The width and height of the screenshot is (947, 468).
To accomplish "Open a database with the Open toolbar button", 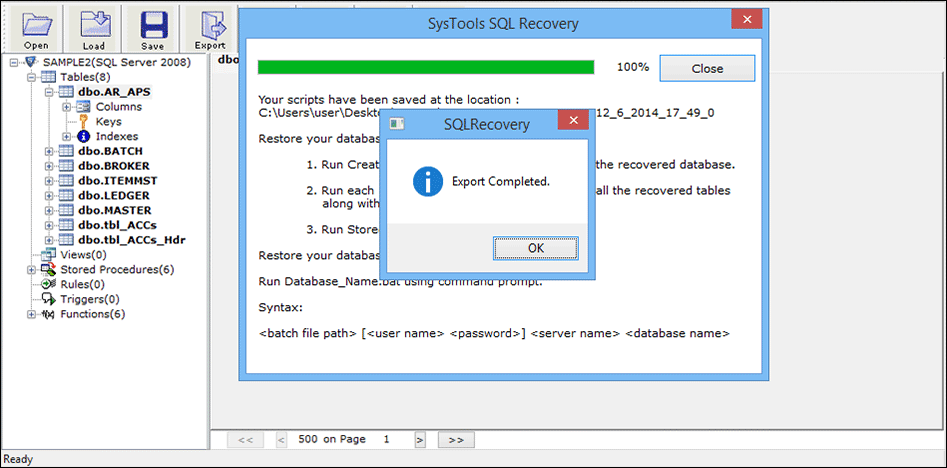I will tap(36, 29).
